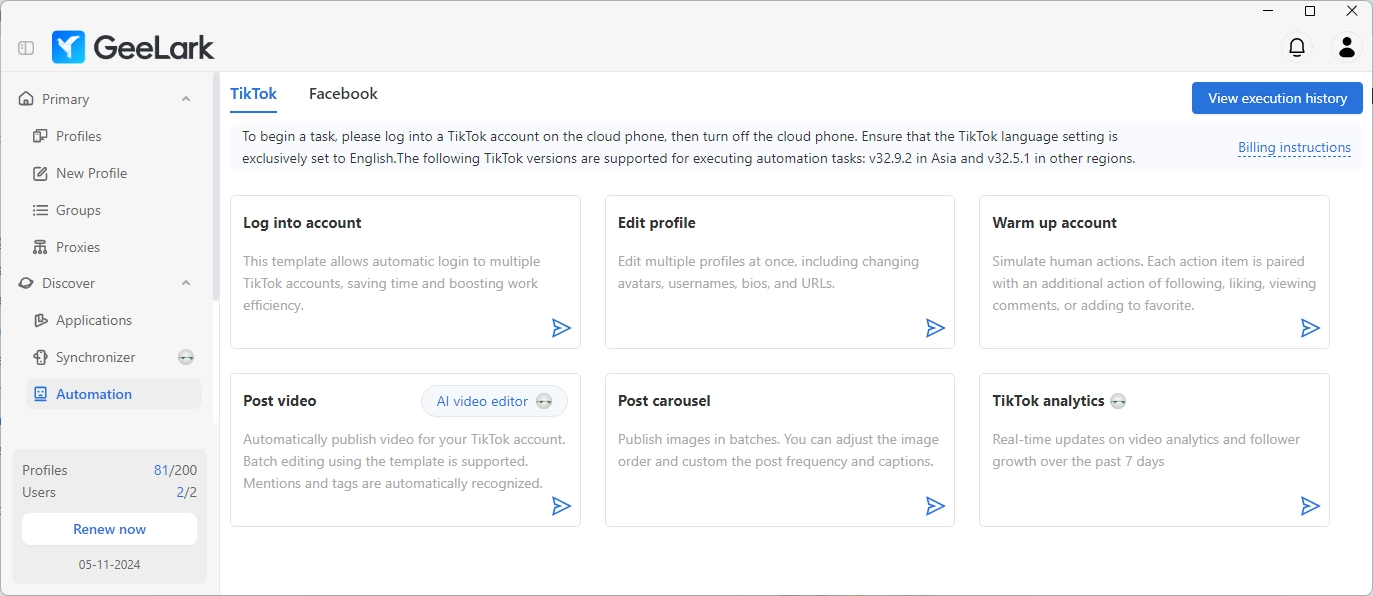Click View execution history button

click(x=1277, y=98)
